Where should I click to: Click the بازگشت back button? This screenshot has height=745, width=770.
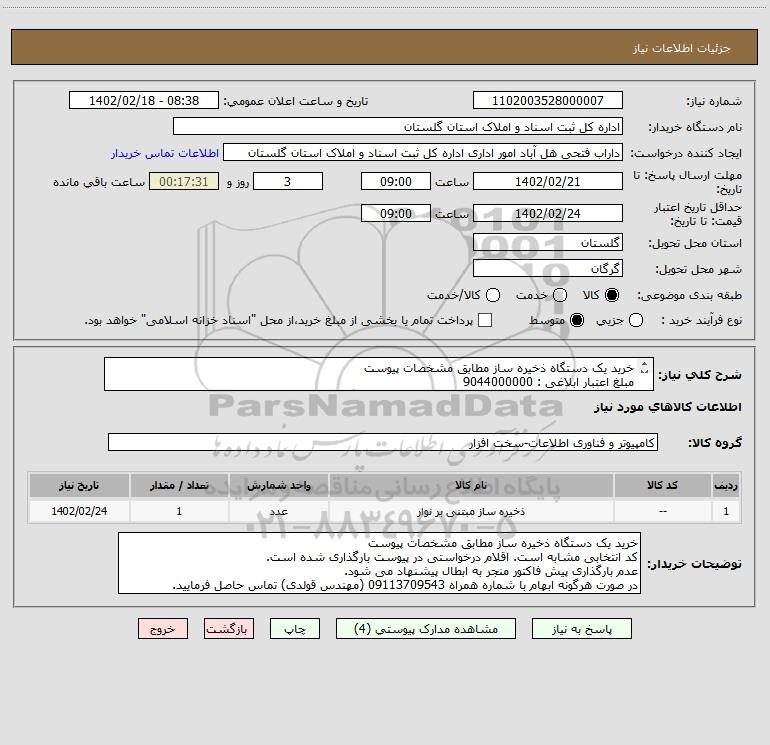pyautogui.click(x=229, y=629)
